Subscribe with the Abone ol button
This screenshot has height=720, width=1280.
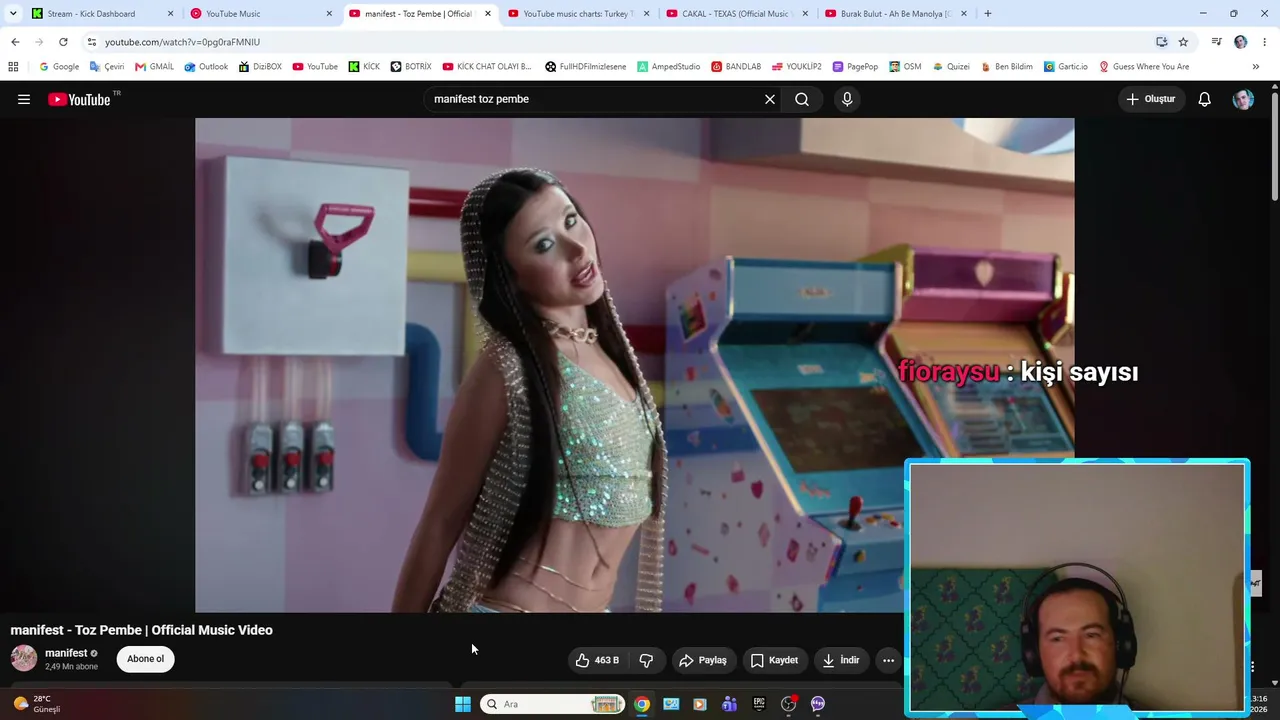(145, 659)
